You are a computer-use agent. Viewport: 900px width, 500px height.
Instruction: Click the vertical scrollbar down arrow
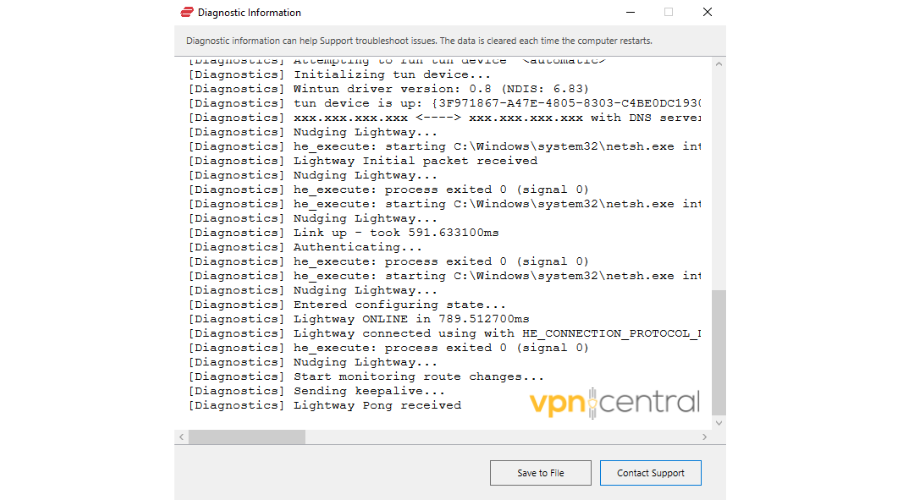(x=718, y=423)
